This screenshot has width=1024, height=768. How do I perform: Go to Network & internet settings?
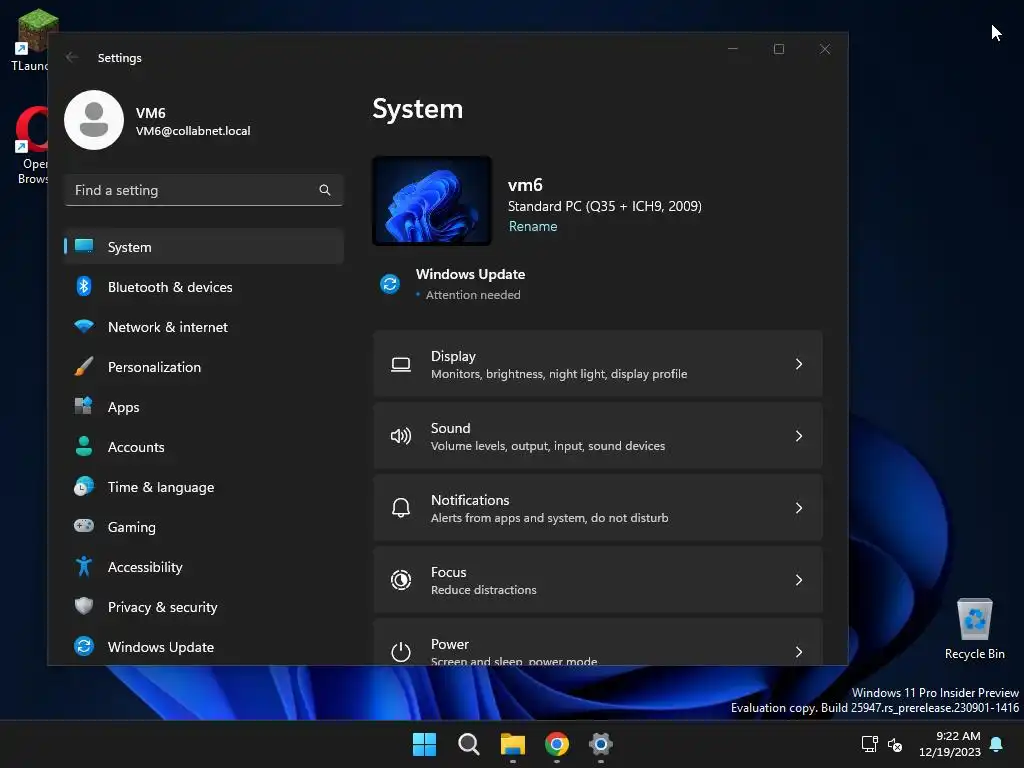[204, 327]
